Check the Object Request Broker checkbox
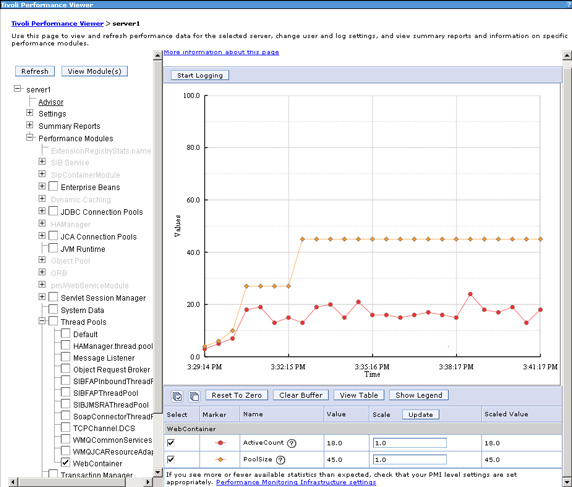Screen dimensions: 572x487 tap(66, 369)
